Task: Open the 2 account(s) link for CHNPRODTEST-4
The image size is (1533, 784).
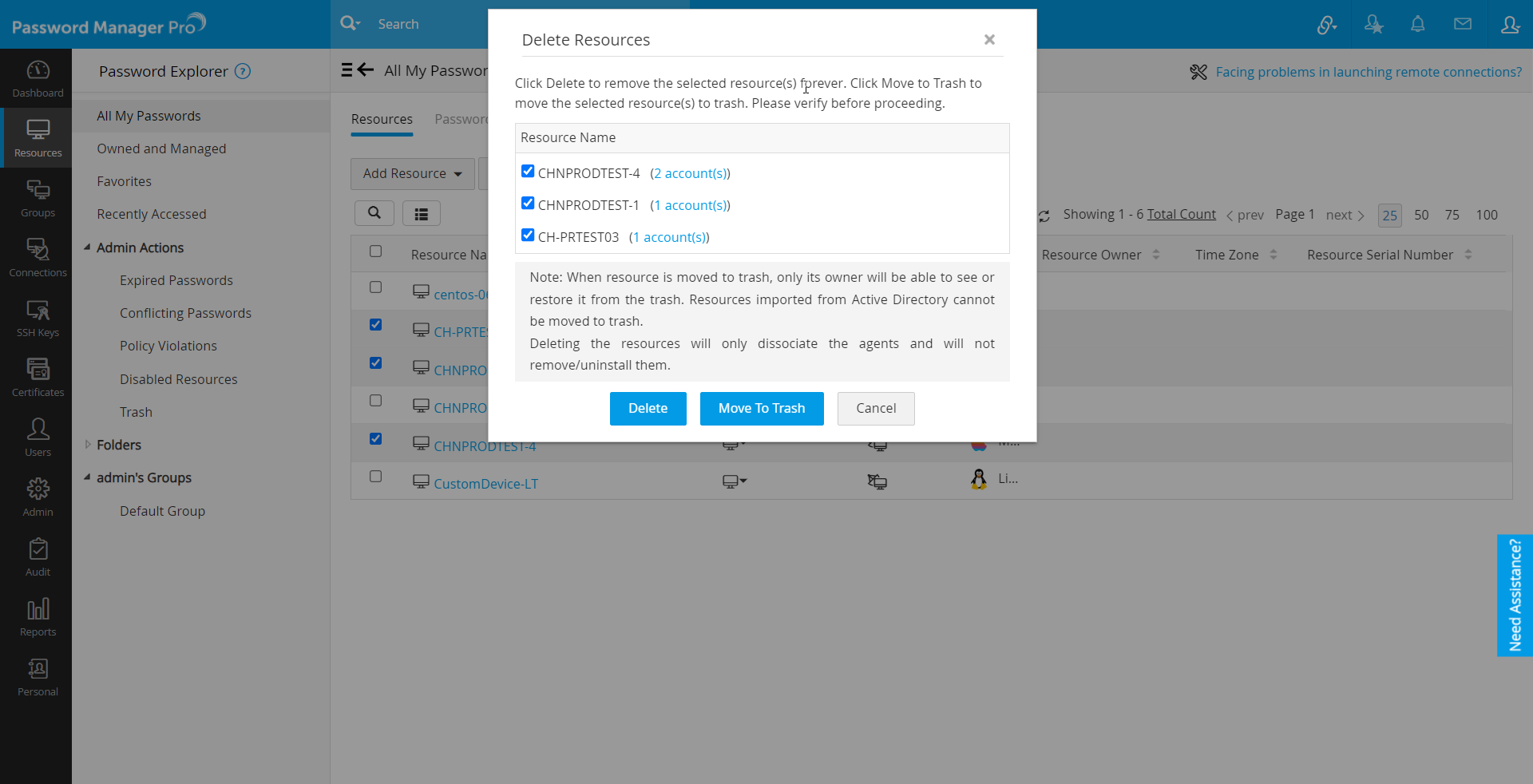Action: pyautogui.click(x=691, y=173)
